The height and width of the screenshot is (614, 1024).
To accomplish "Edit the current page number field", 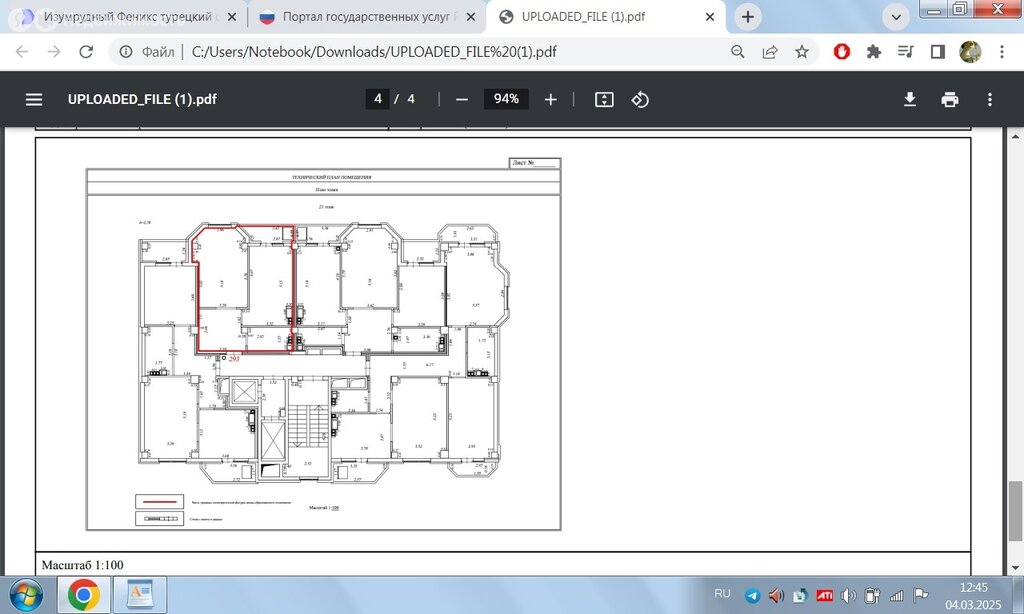I will (377, 99).
